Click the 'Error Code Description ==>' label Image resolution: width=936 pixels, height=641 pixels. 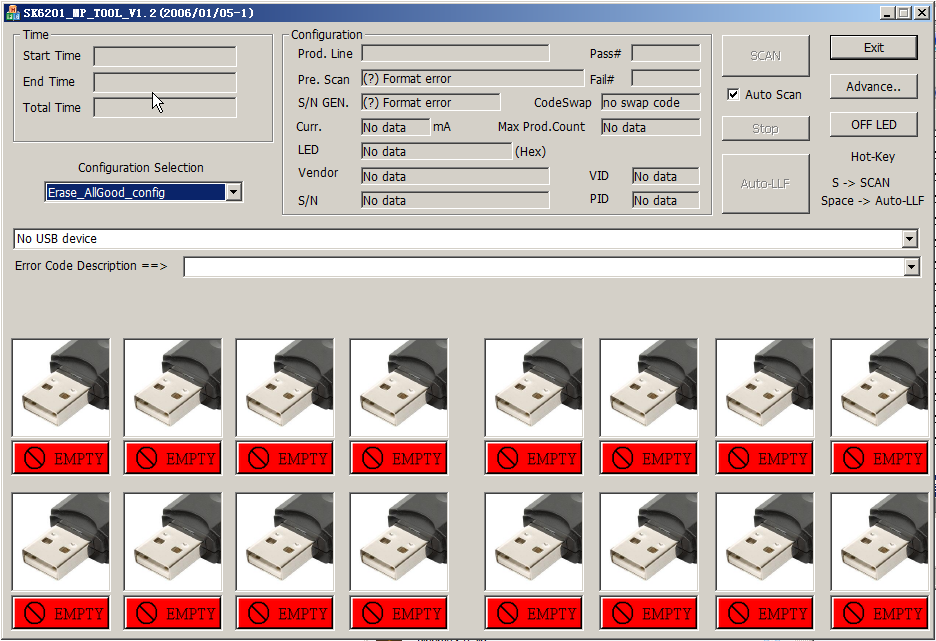[91, 266]
